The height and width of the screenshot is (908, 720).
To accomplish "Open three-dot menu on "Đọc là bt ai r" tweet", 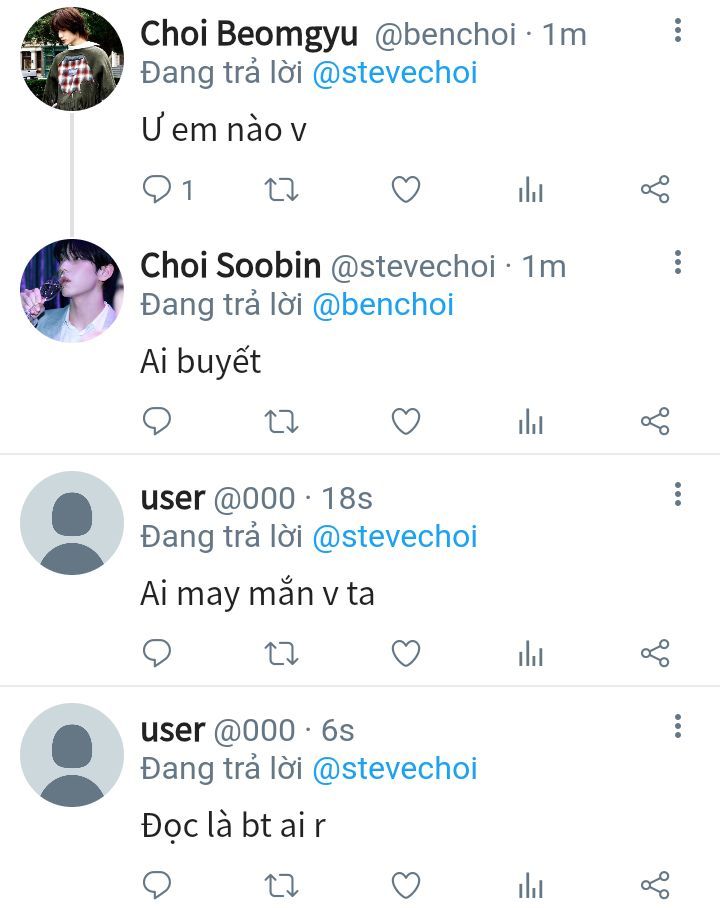I will [x=677, y=726].
